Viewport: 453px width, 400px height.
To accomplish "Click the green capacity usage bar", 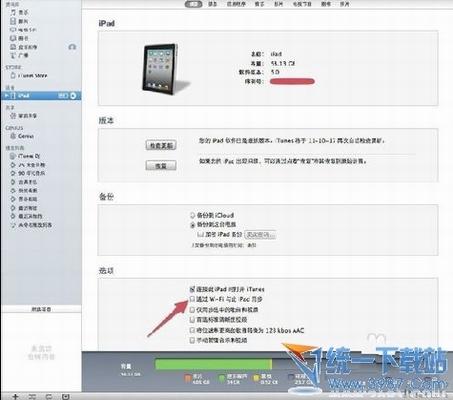I will pos(213,364).
